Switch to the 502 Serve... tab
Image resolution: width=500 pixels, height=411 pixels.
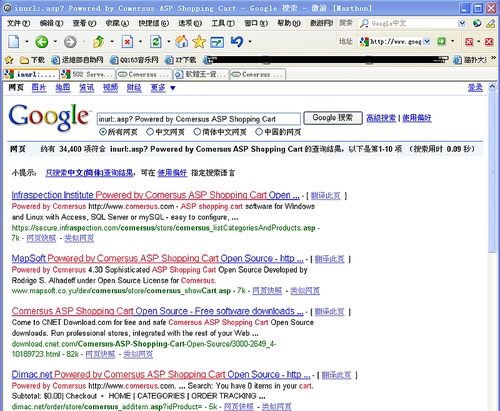(x=88, y=74)
